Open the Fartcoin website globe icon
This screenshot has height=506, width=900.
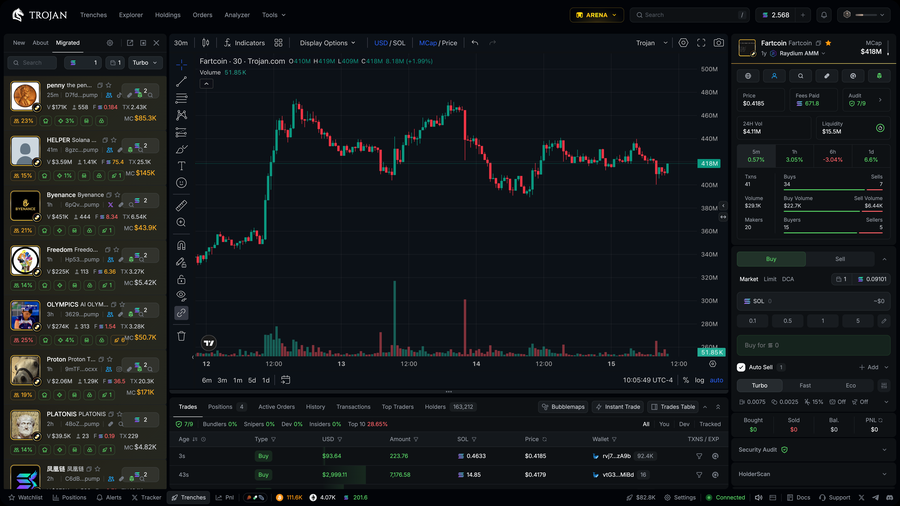point(748,76)
